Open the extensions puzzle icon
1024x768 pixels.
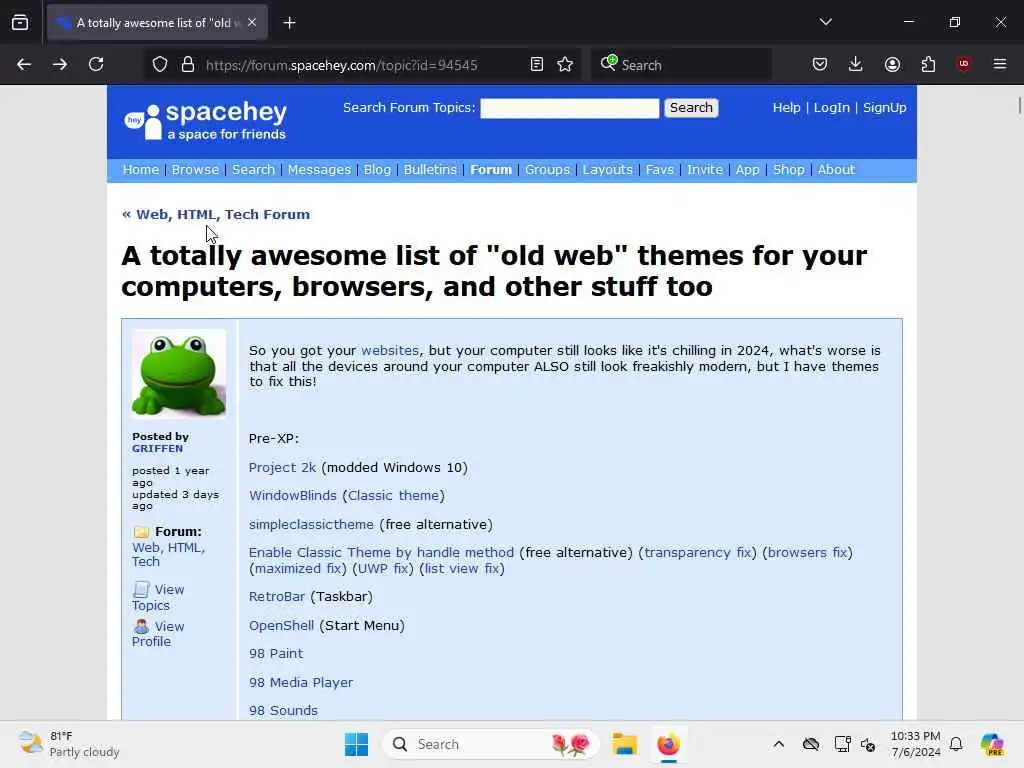pyautogui.click(x=928, y=64)
